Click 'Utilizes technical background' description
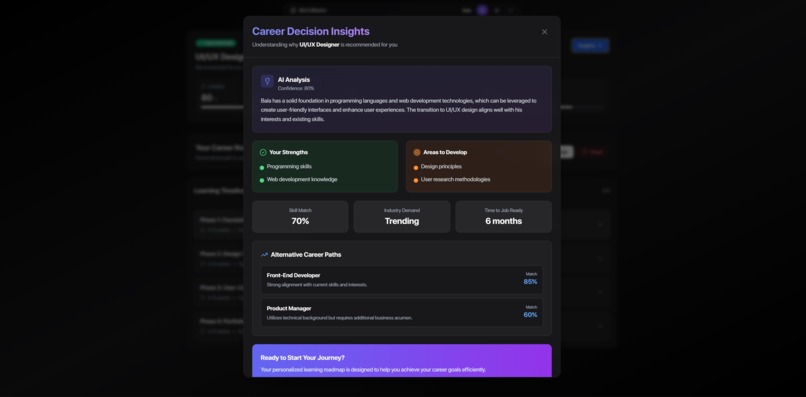Image resolution: width=806 pixels, height=397 pixels. pyautogui.click(x=339, y=318)
